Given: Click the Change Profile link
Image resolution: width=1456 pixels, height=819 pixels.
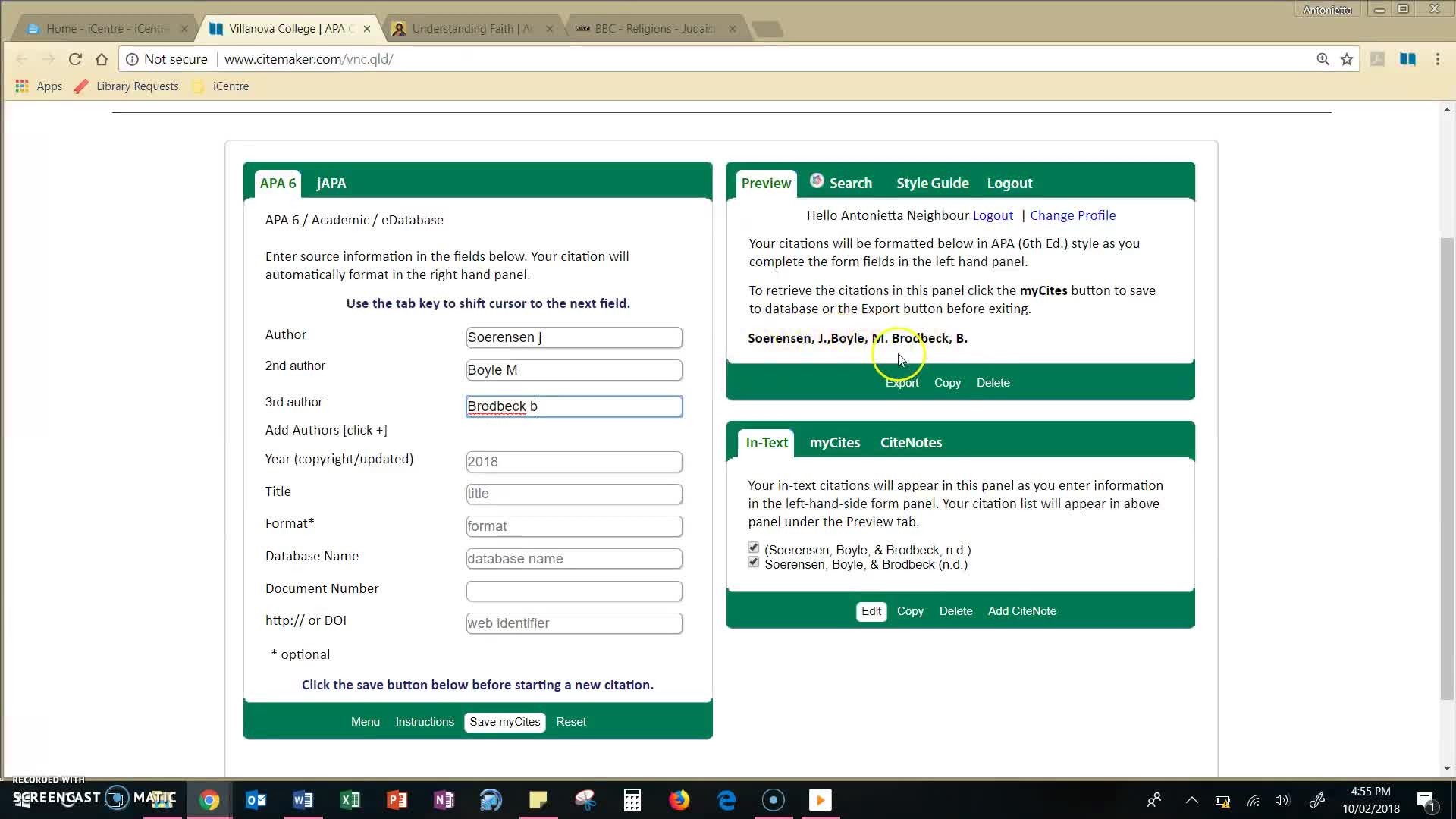Looking at the screenshot, I should click(1072, 215).
